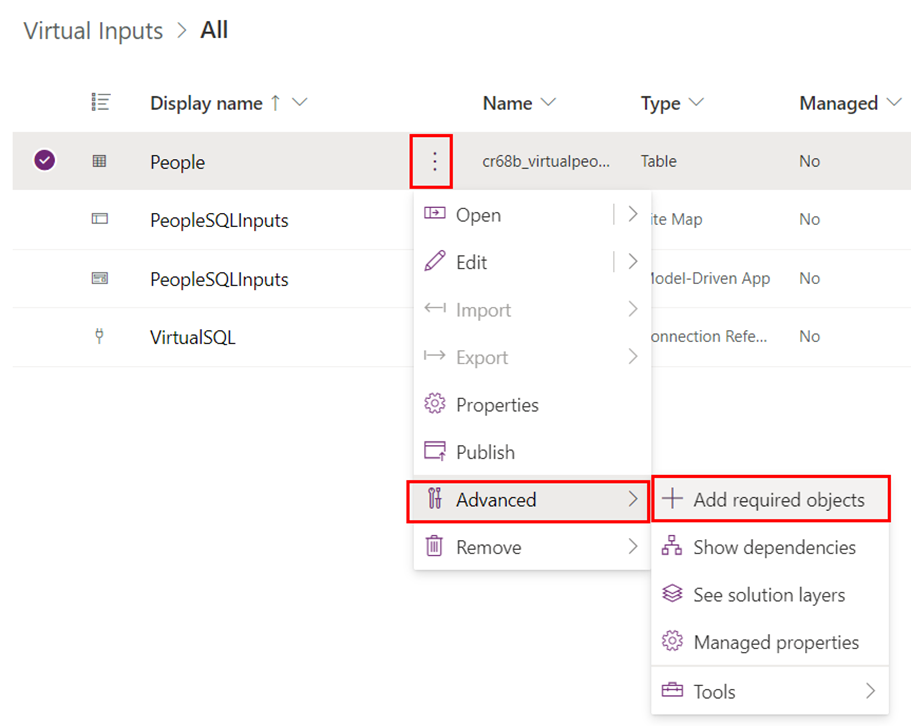Click the list view icon in header

click(100, 102)
